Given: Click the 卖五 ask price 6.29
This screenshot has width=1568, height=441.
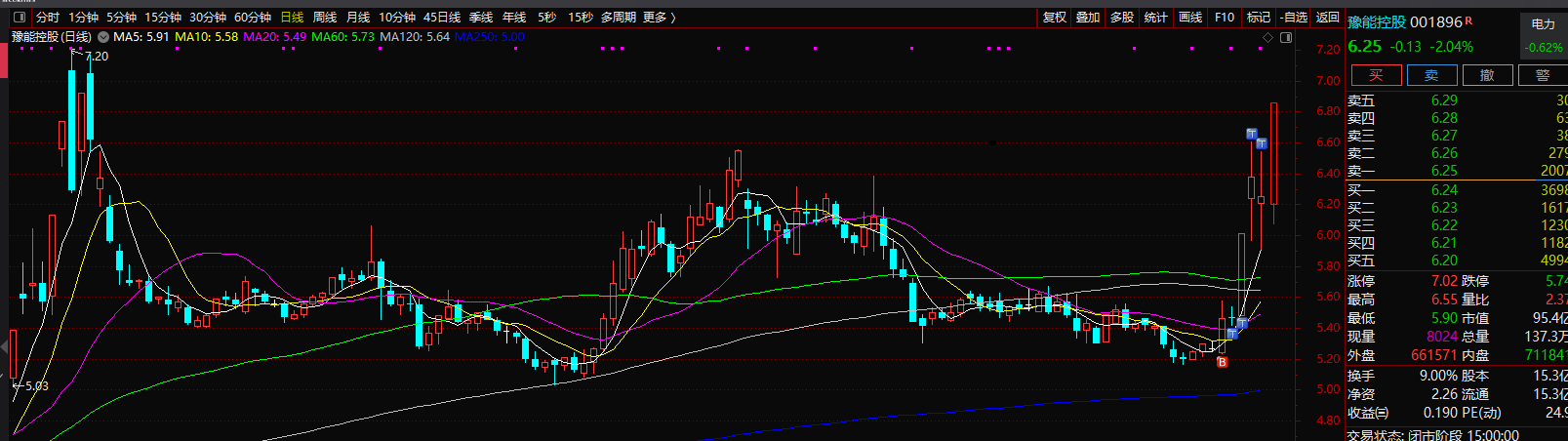Looking at the screenshot, I should (1444, 100).
